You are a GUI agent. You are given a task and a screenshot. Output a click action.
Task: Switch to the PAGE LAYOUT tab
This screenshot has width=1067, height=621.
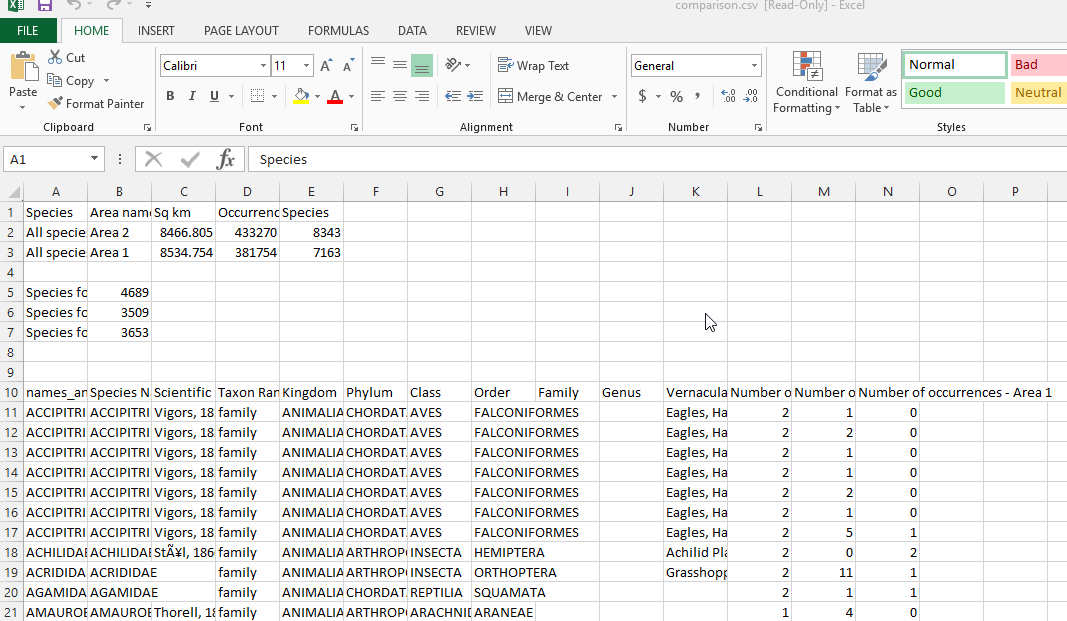(x=241, y=31)
